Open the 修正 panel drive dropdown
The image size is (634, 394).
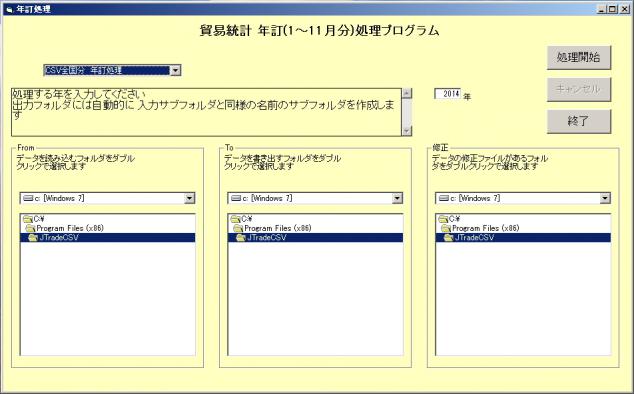605,198
